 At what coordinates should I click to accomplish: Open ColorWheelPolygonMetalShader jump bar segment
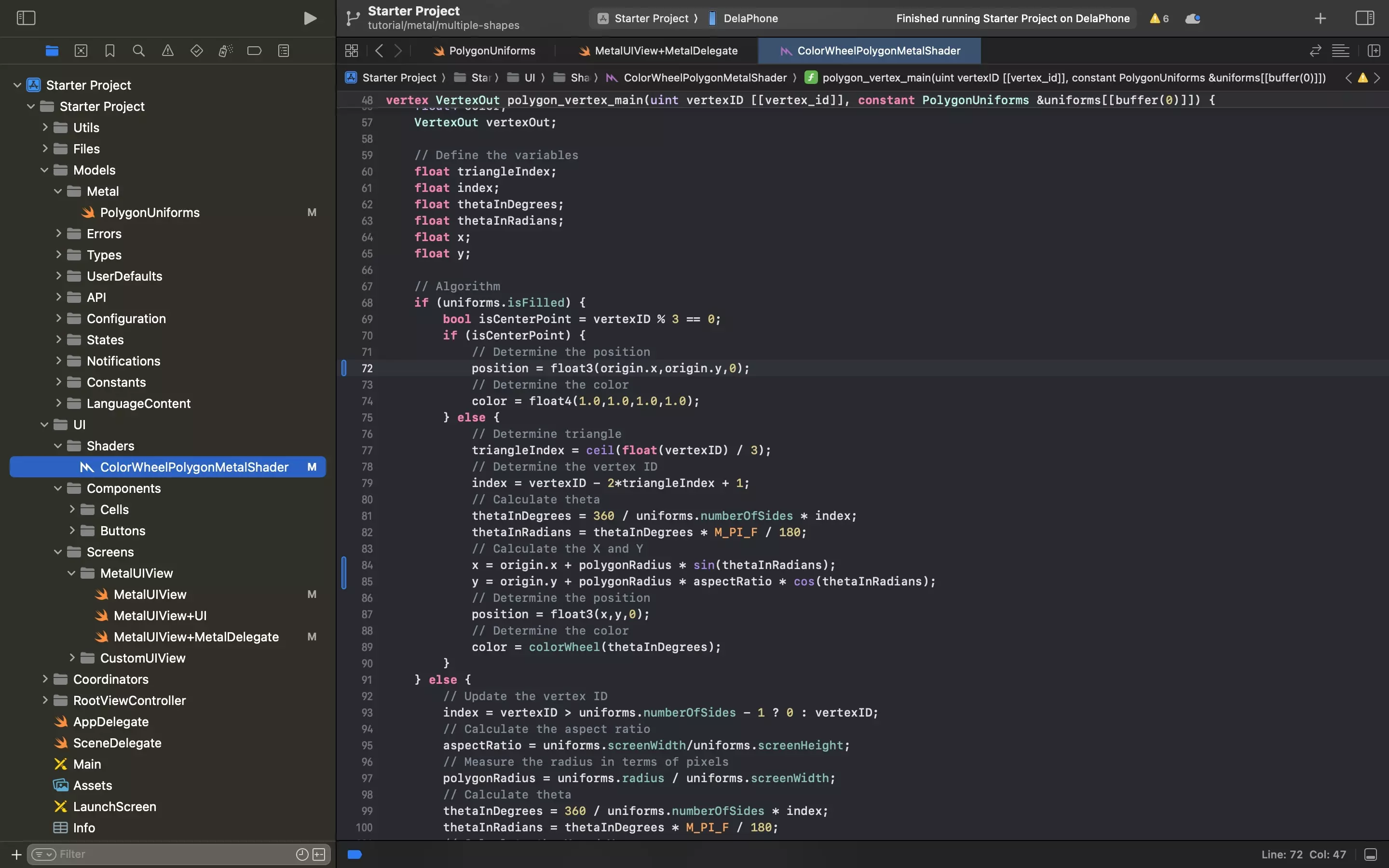(x=696, y=78)
